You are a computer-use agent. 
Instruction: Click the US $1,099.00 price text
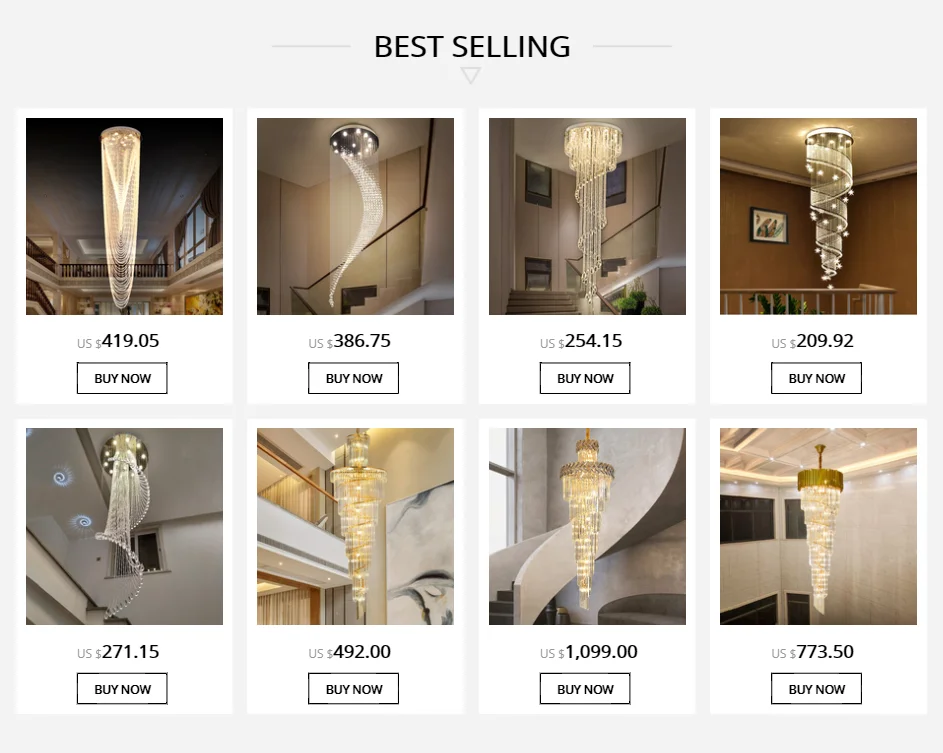click(589, 652)
